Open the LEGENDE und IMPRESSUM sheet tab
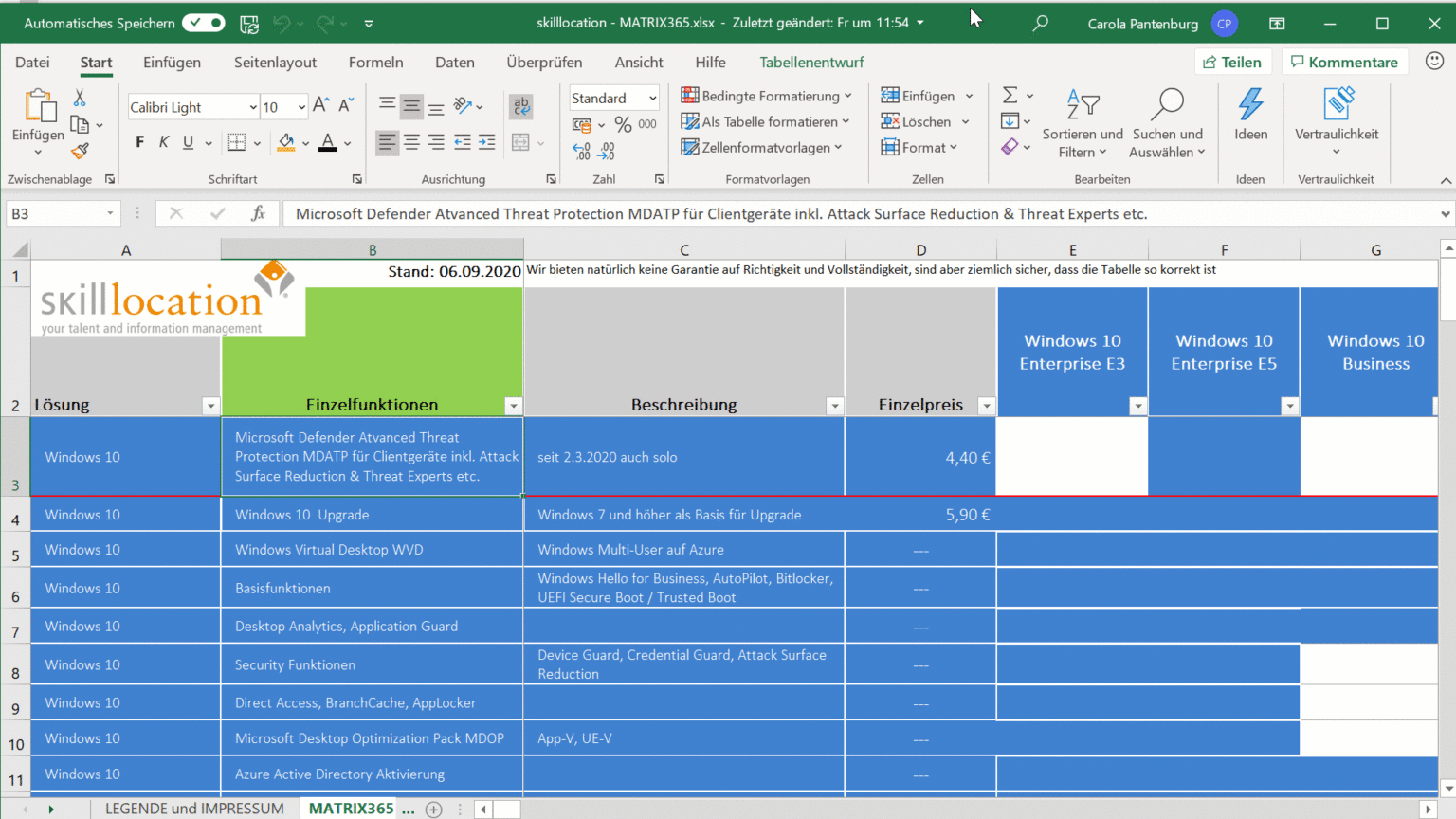The width and height of the screenshot is (1456, 819). [194, 808]
